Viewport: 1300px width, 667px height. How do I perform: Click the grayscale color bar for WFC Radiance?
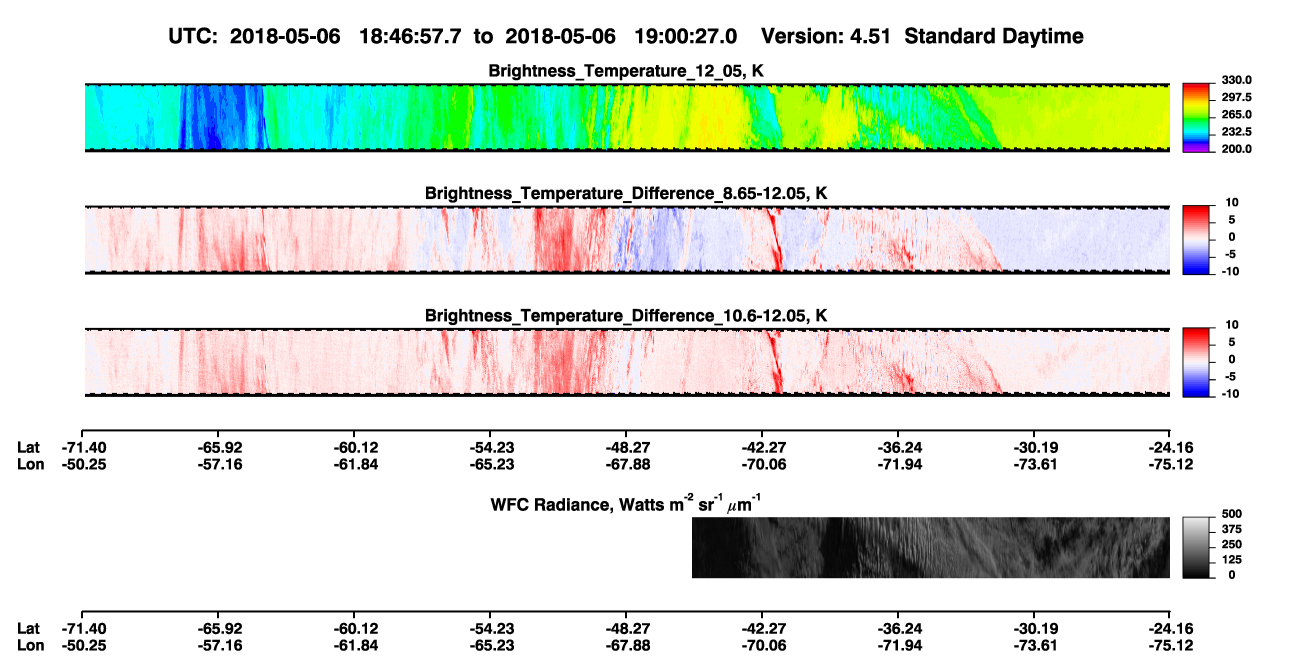click(1196, 546)
